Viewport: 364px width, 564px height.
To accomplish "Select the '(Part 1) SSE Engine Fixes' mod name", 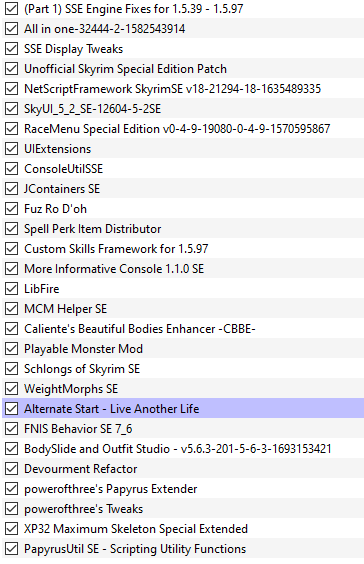I will [134, 9].
